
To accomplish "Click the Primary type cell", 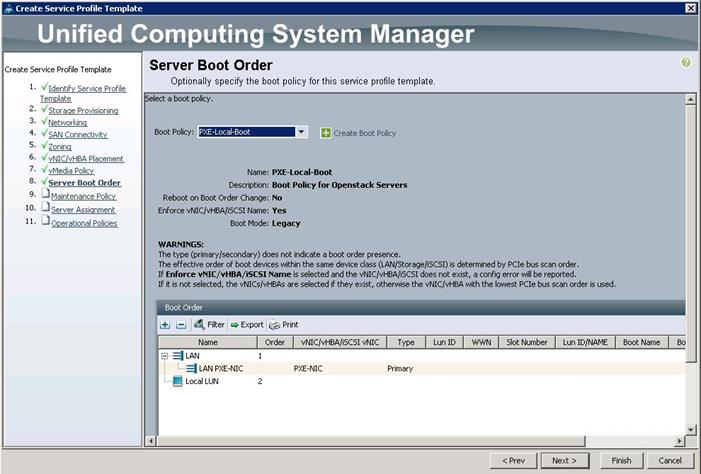I will tap(400, 368).
